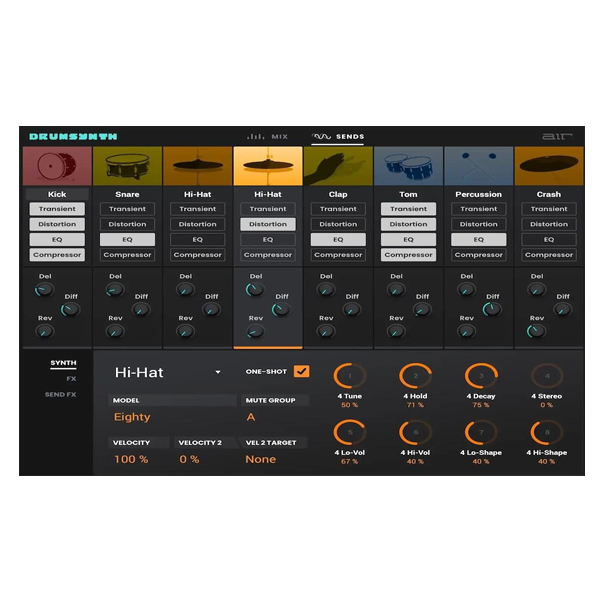Click the Crash Diff send knob
Viewport: 600px width, 600px height.
point(562,310)
